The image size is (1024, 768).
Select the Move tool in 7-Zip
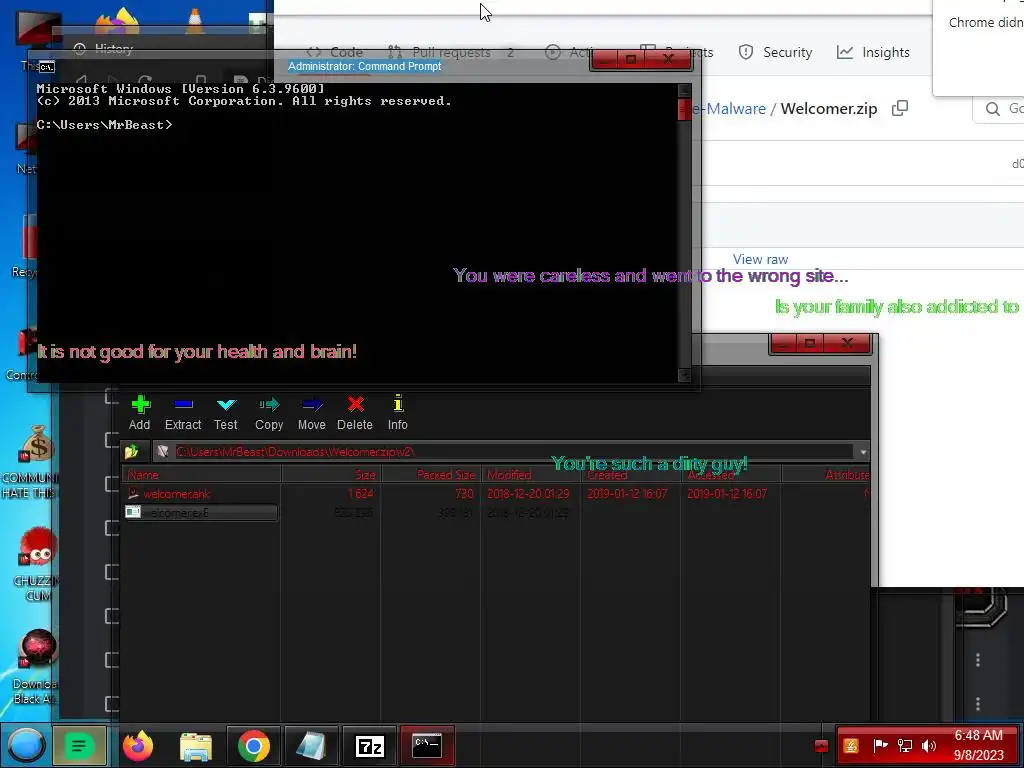(312, 413)
